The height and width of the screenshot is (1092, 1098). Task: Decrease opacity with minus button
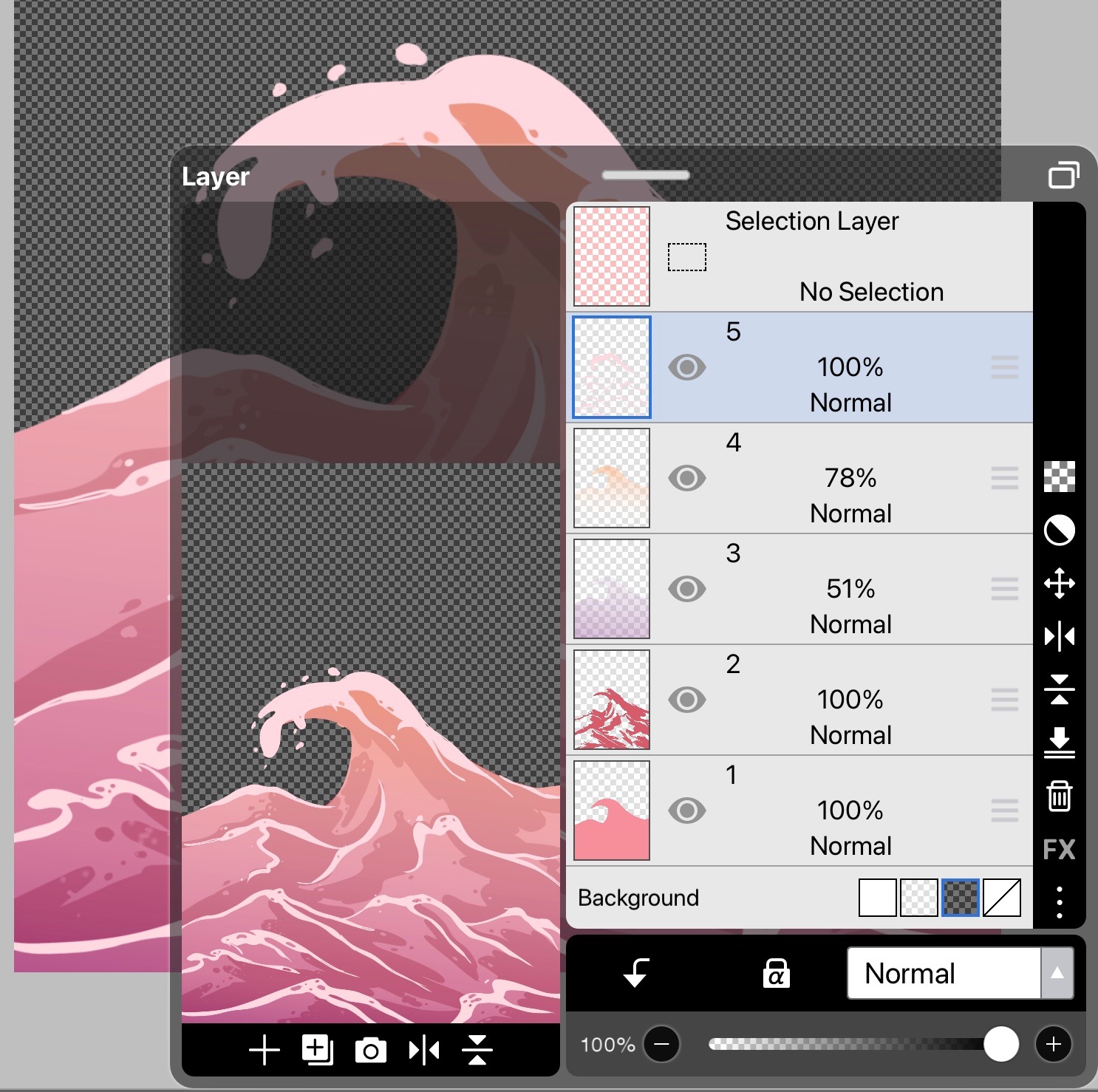tap(661, 1044)
